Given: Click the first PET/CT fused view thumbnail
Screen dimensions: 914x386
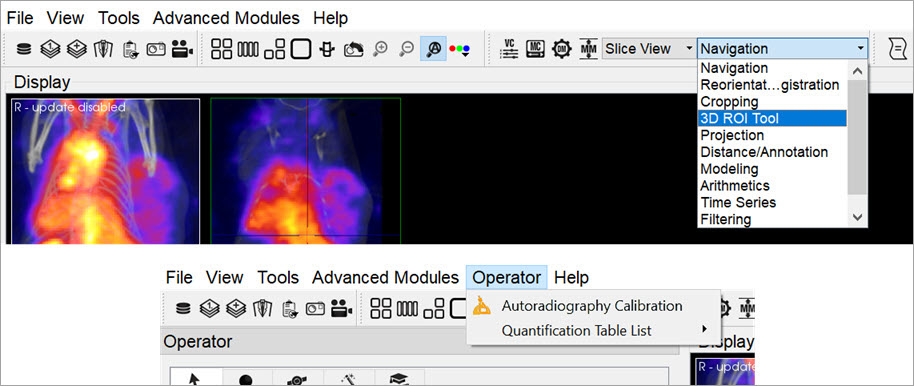Looking at the screenshot, I should (106, 171).
